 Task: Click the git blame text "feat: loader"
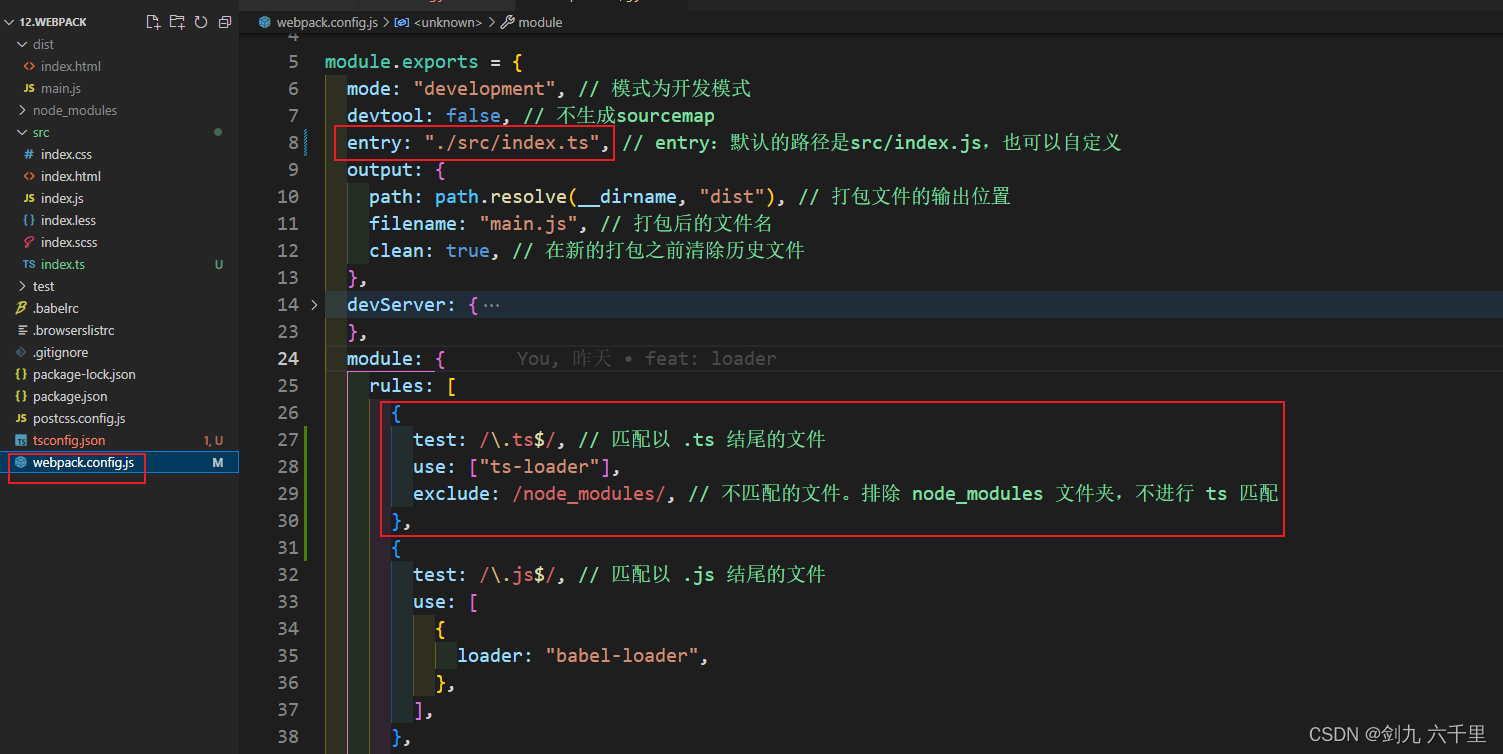(x=711, y=359)
